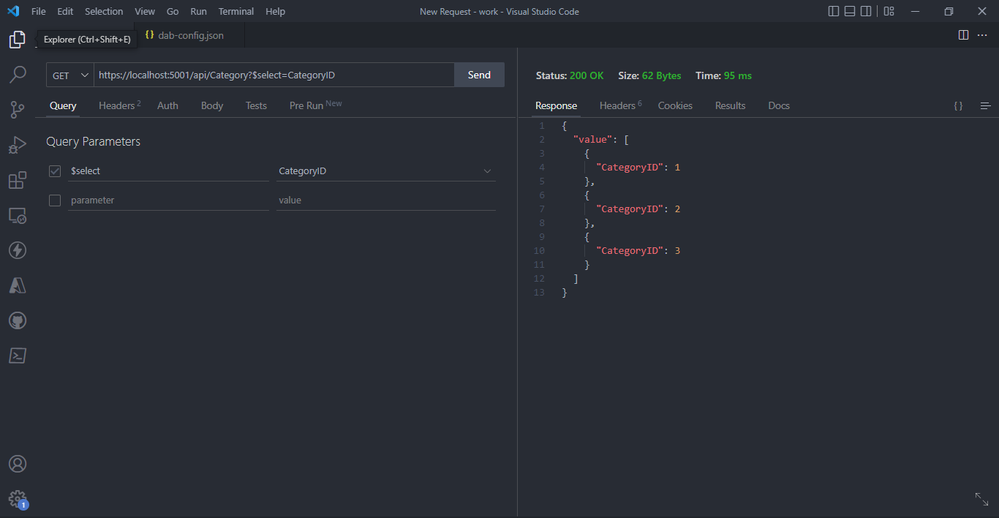Click the $select parameter name field

click(x=168, y=171)
